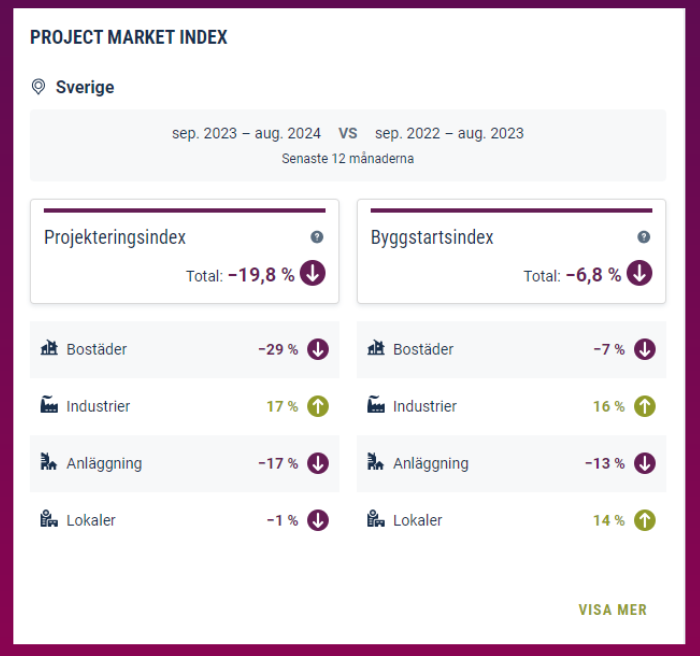Viewport: 700px width, 656px height.
Task: Click the down arrow next to −29 %
Action: point(318,349)
